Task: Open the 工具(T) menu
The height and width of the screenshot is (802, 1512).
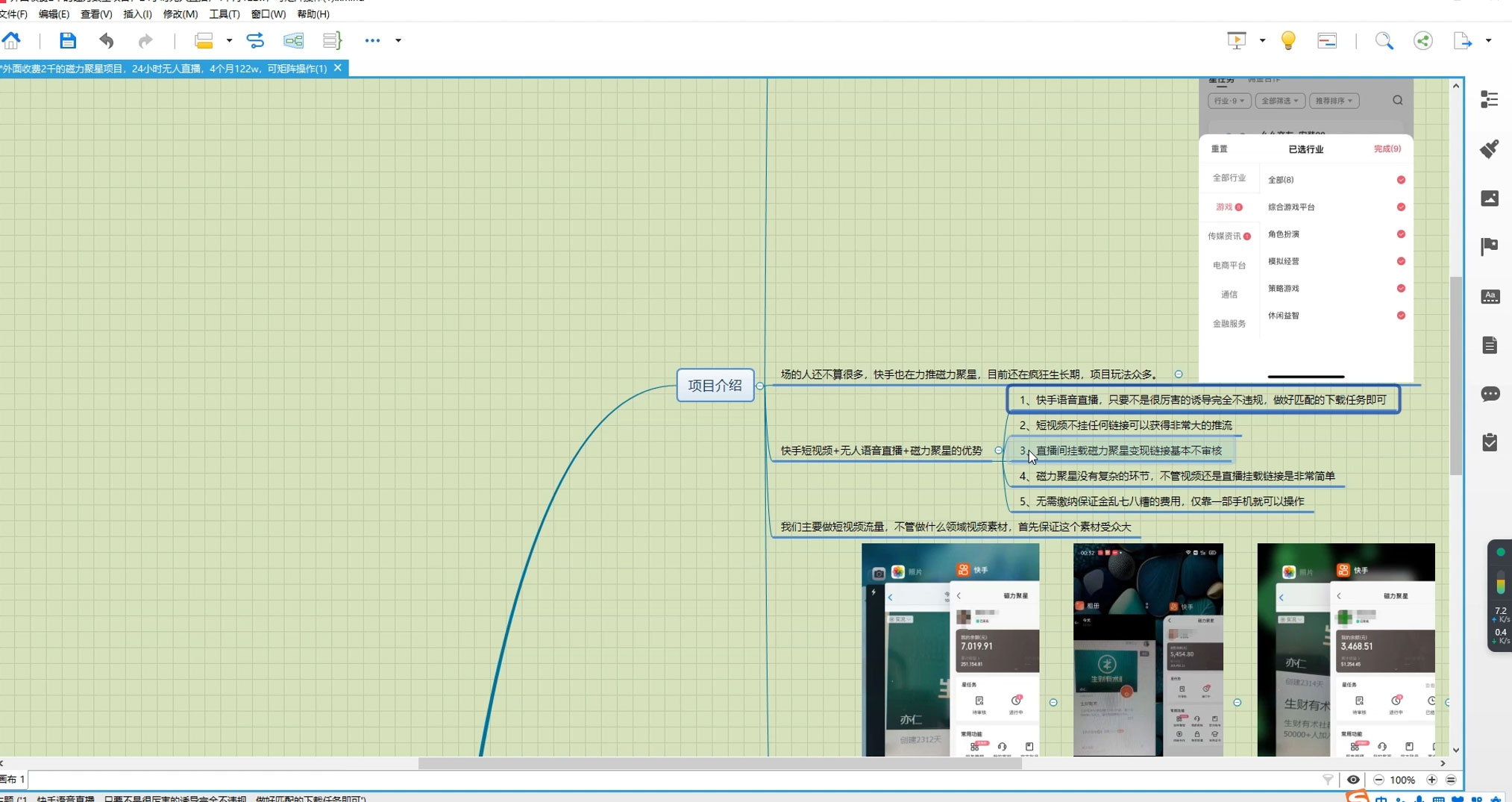Action: [x=224, y=14]
